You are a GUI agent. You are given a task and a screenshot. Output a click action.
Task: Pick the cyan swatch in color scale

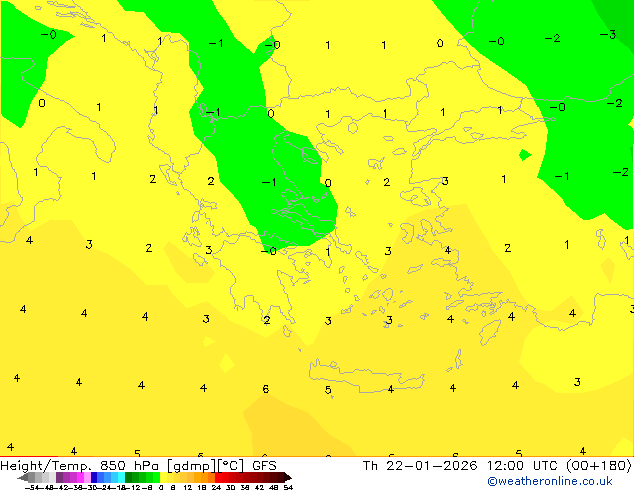coord(121,477)
